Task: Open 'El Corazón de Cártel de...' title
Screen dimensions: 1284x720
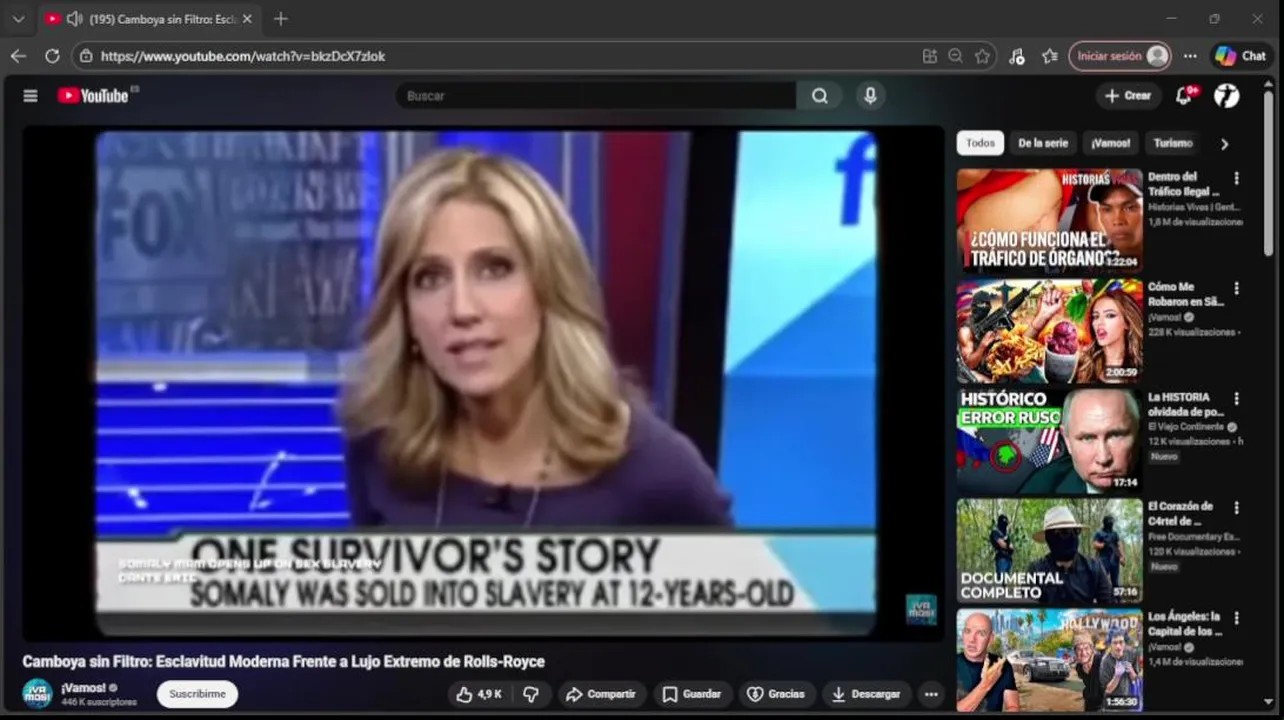Action: point(1181,514)
